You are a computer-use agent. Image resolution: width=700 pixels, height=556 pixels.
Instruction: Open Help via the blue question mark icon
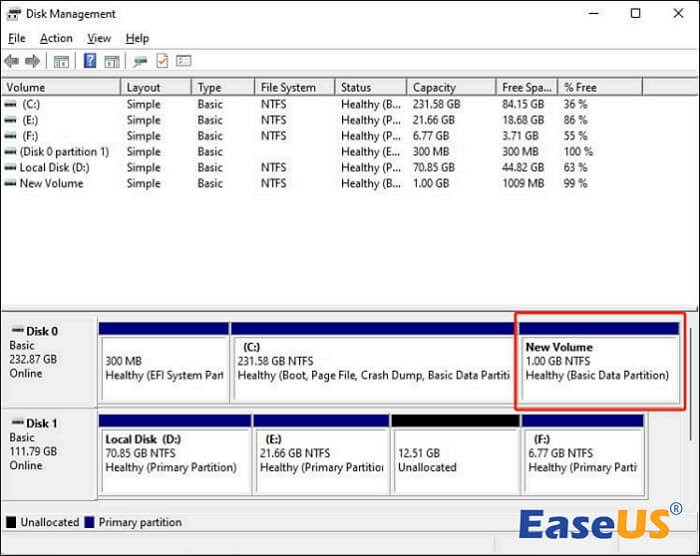[x=90, y=62]
